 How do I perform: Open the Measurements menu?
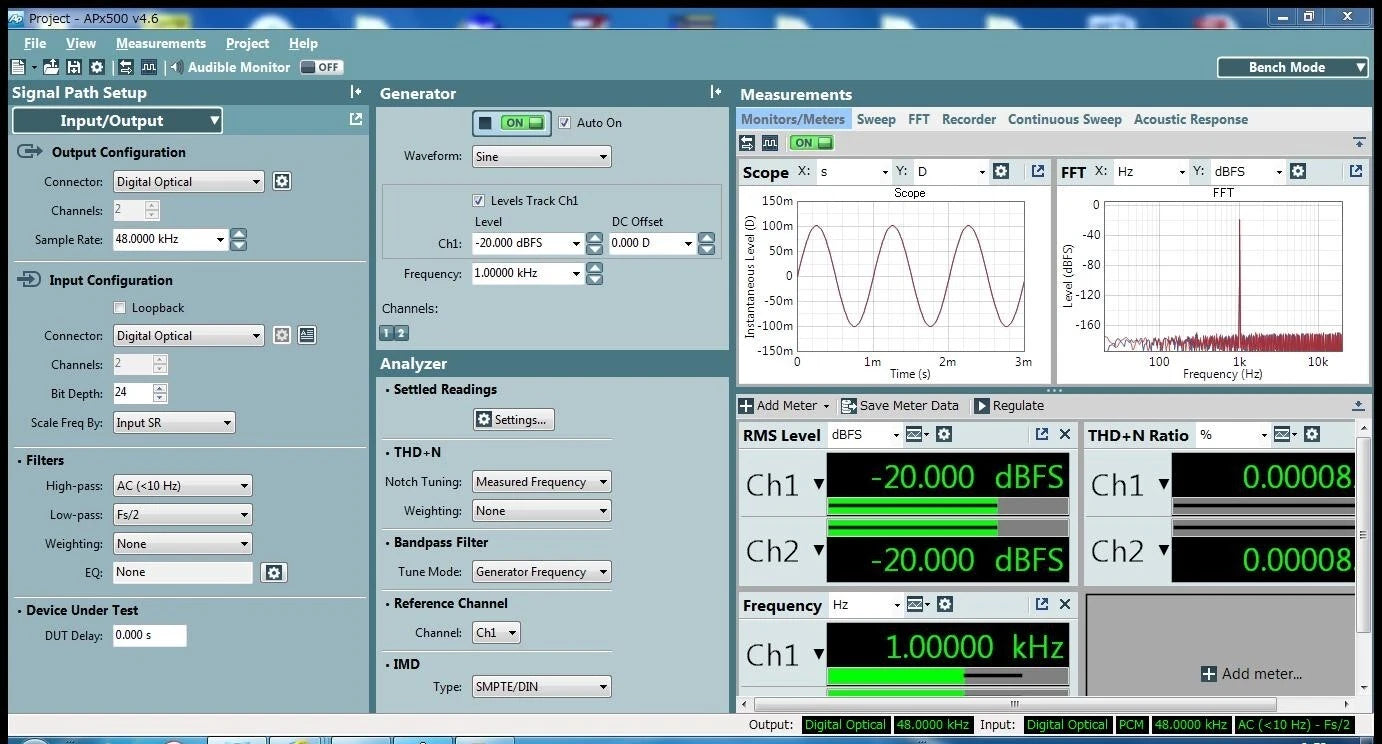160,43
